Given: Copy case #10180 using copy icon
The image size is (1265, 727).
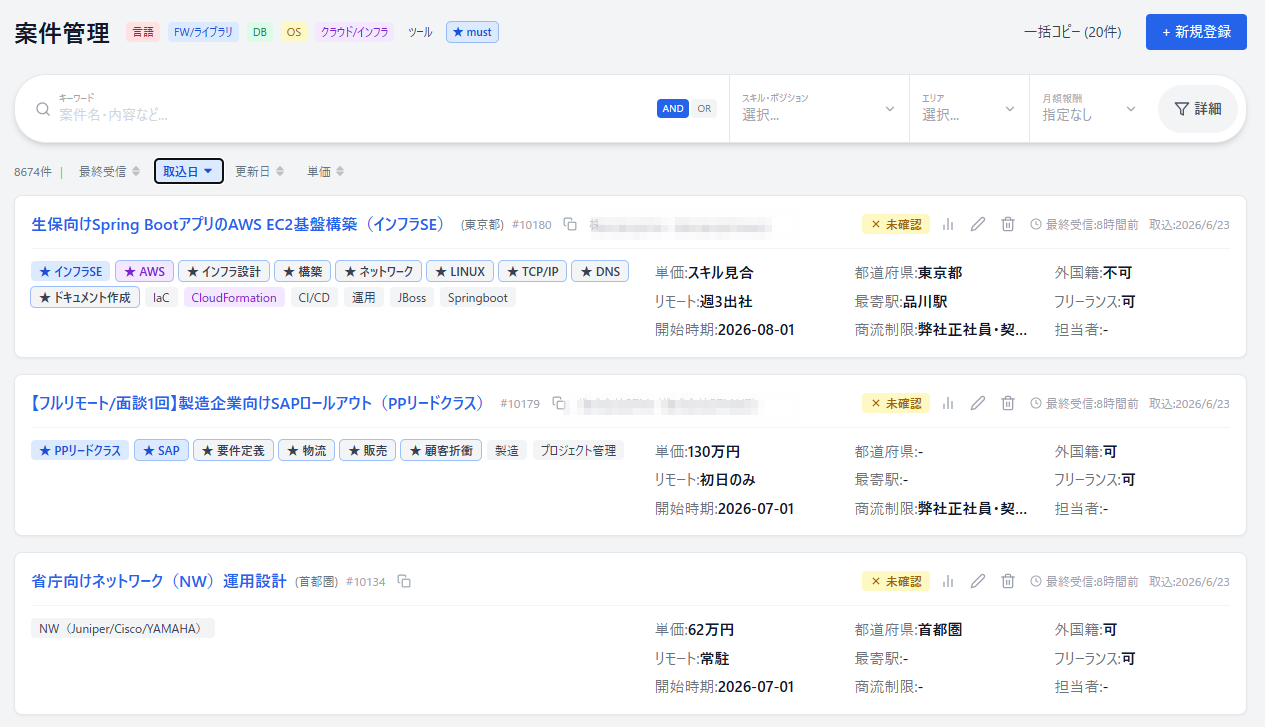Looking at the screenshot, I should point(570,224).
